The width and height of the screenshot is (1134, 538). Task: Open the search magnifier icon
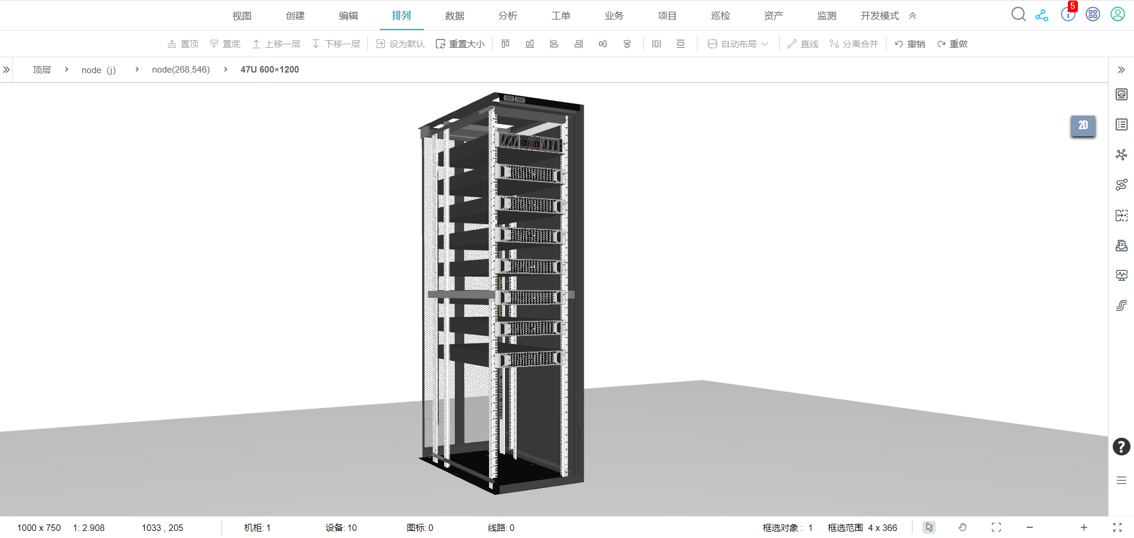click(1018, 14)
